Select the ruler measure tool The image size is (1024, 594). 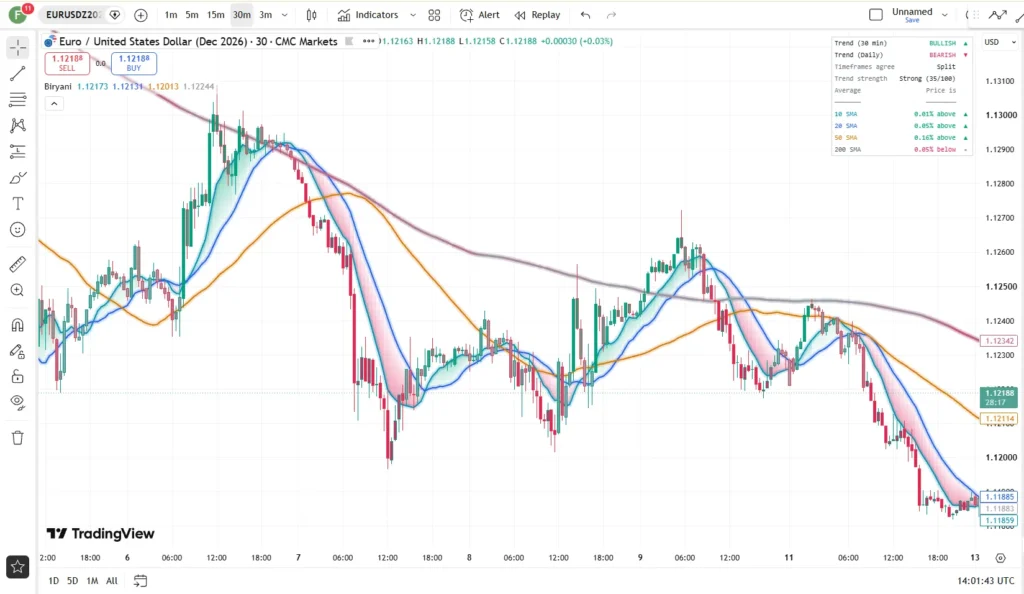click(x=18, y=264)
